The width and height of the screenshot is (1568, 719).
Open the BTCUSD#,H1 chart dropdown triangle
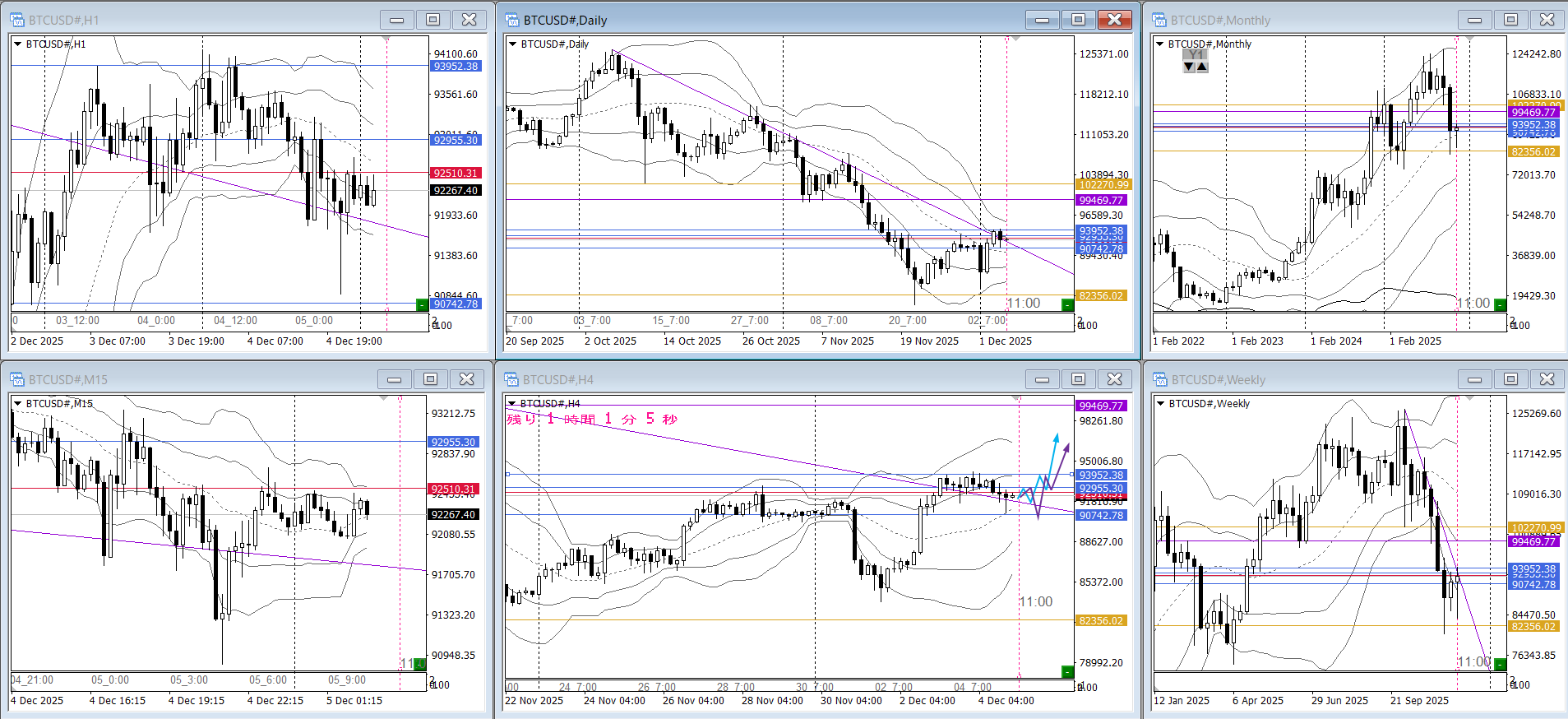18,44
